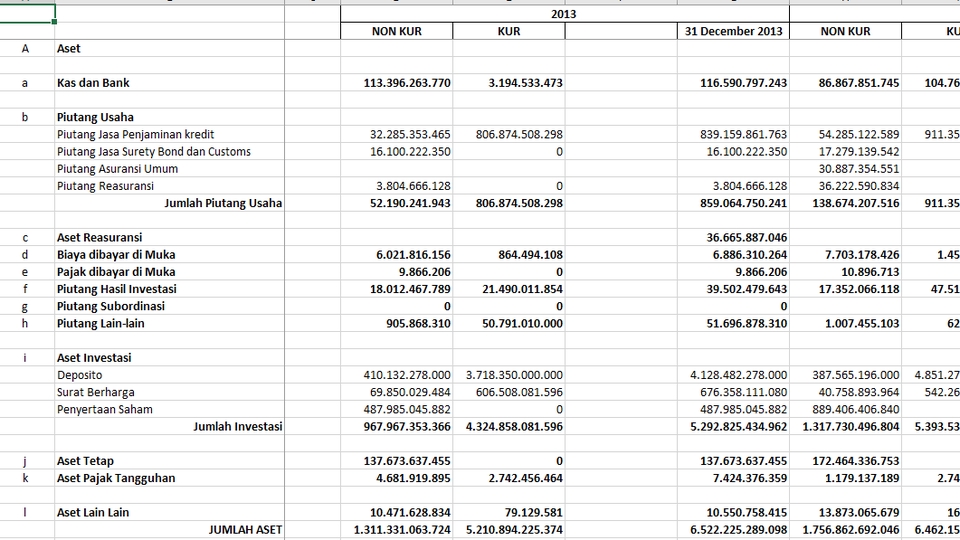Viewport: 960px width, 540px height.
Task: Click 'Pajak dibayar di Muka' label cell
Action: click(170, 271)
